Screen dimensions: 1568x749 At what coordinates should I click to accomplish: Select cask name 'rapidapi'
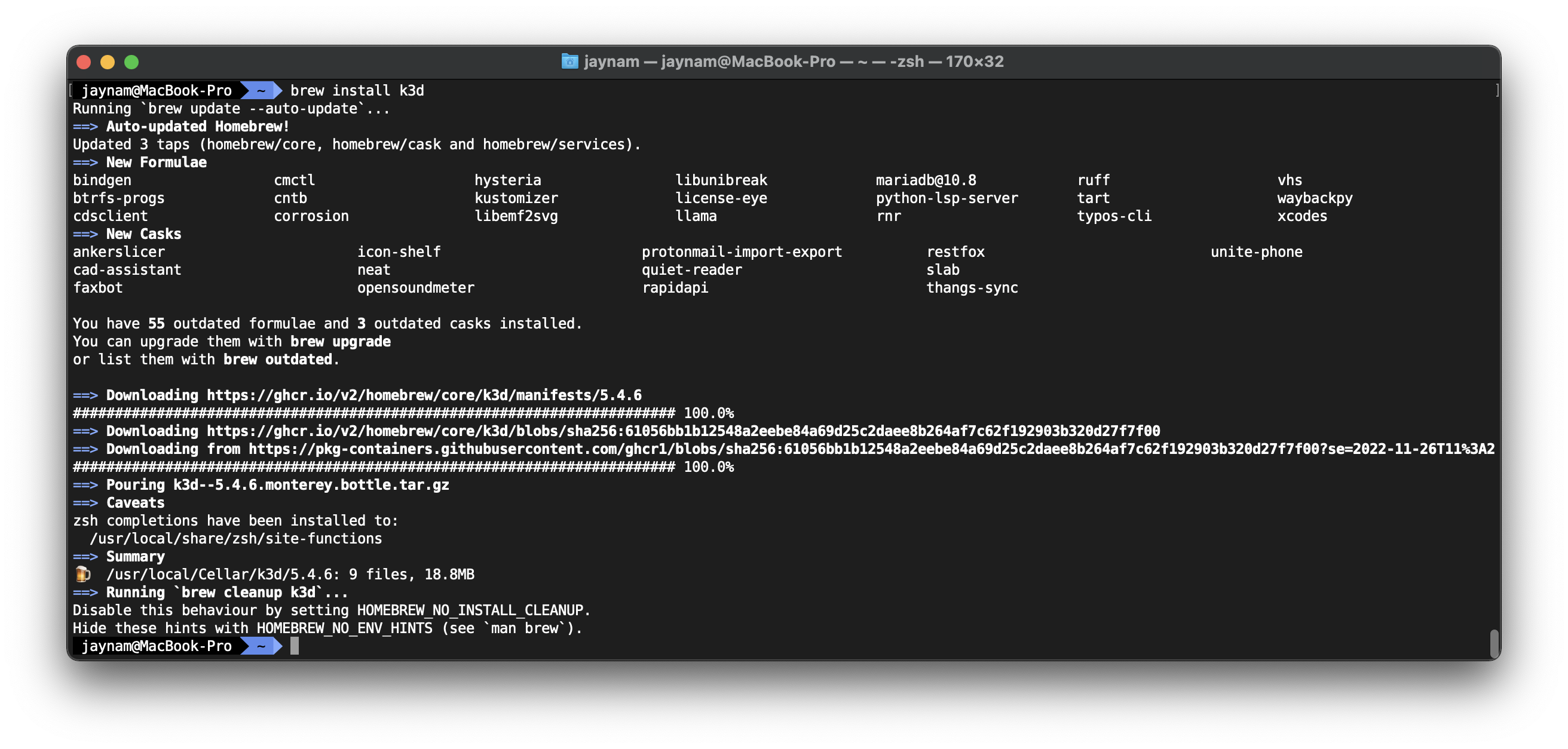pyautogui.click(x=675, y=287)
